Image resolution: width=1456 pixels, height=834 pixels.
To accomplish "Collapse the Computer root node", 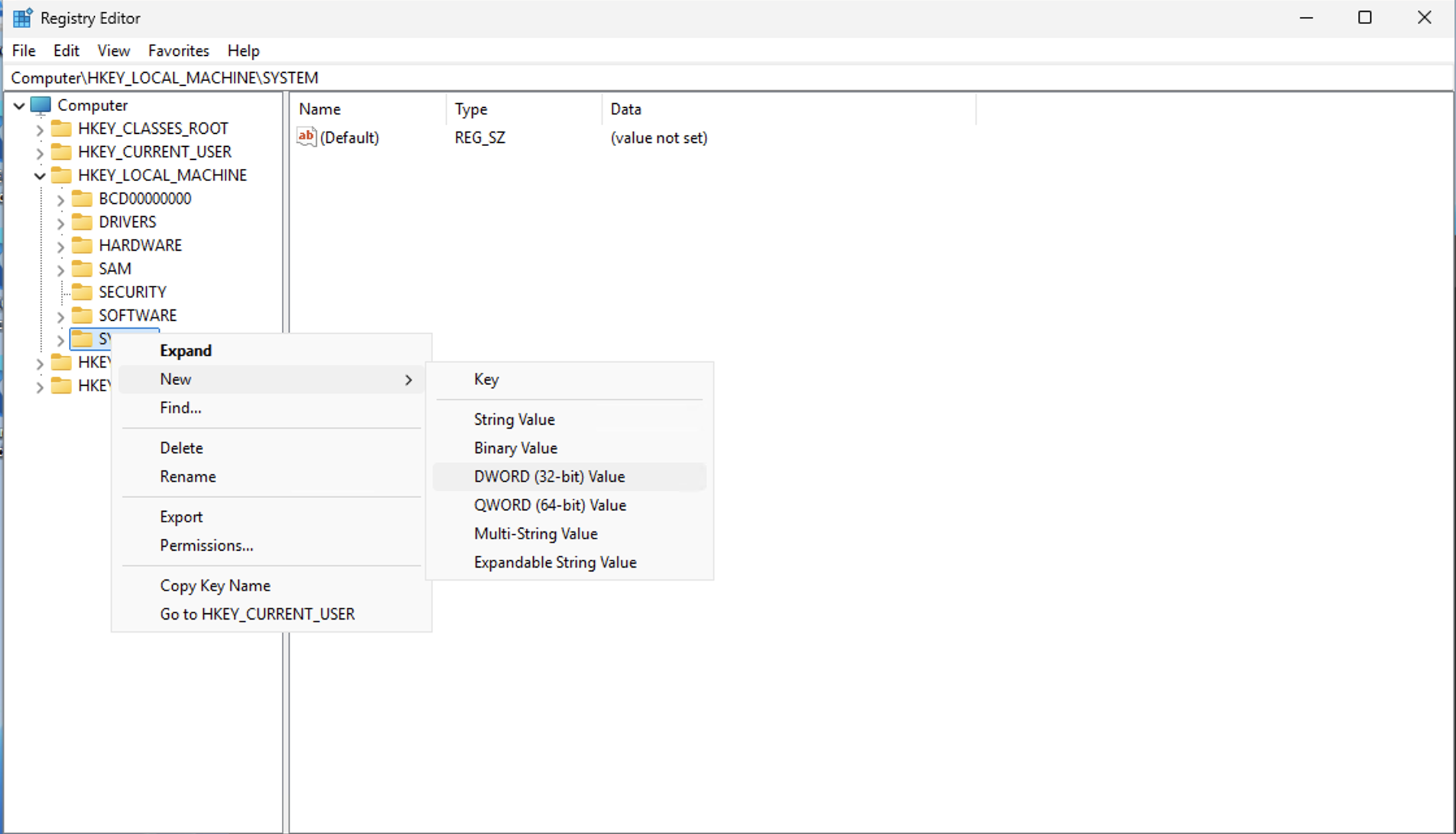I will pos(19,106).
